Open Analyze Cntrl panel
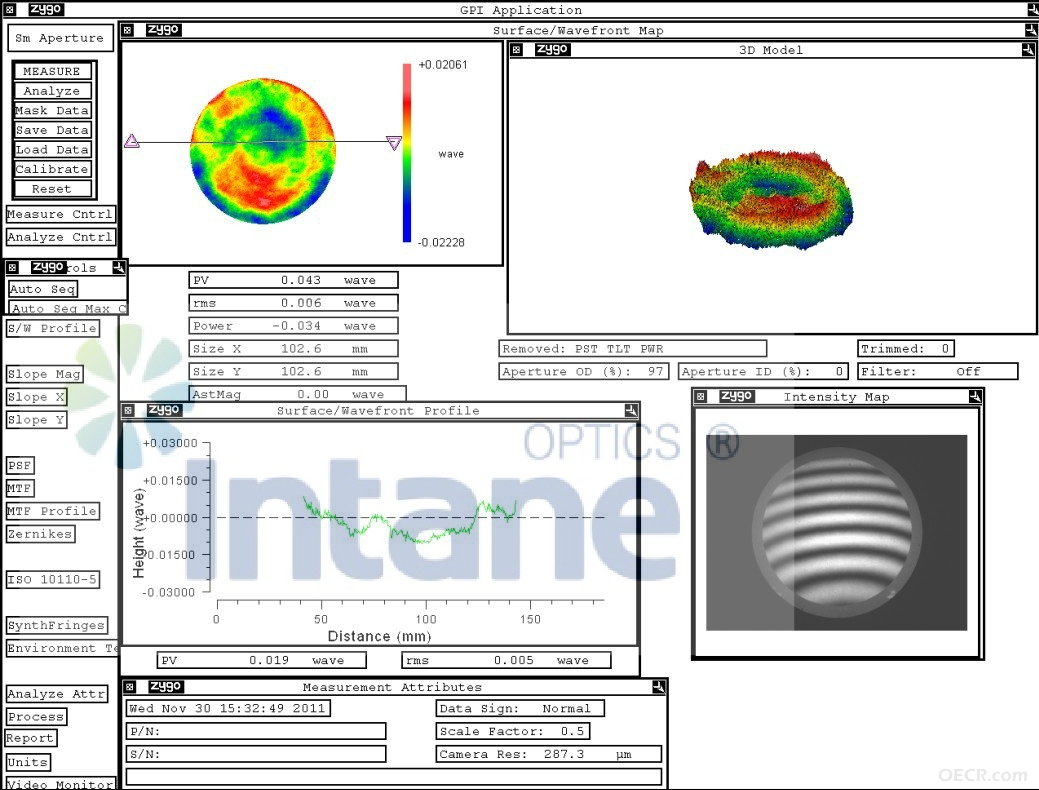The image size is (1039, 790). coord(60,237)
